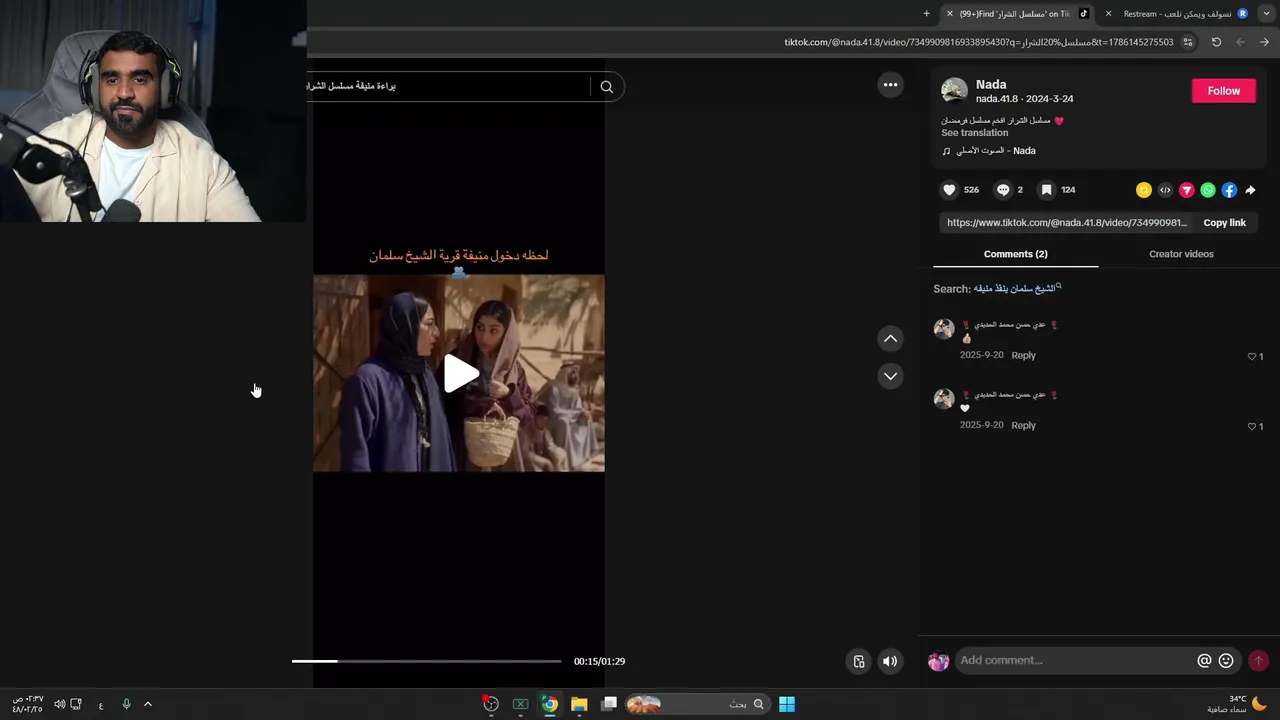The image size is (1280, 720).
Task: Click the microphone icon in system tray
Action: [126, 704]
